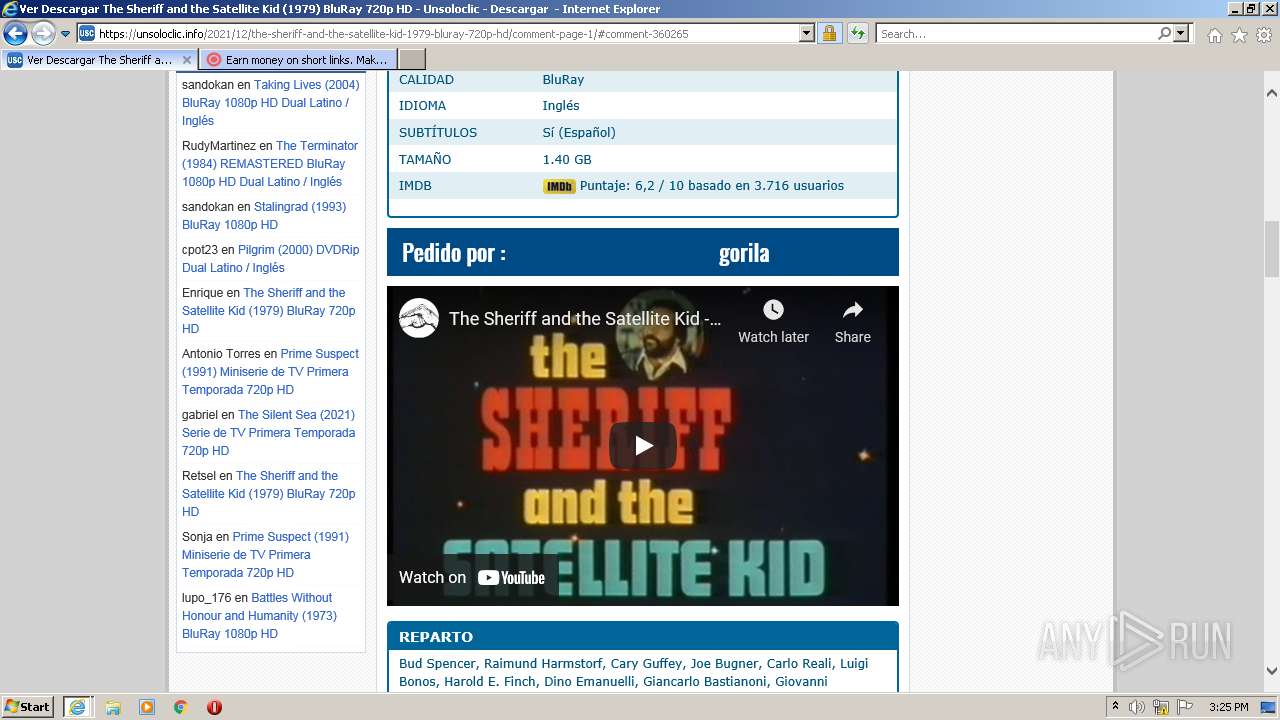Click the IMDb logo badge

[559, 186]
